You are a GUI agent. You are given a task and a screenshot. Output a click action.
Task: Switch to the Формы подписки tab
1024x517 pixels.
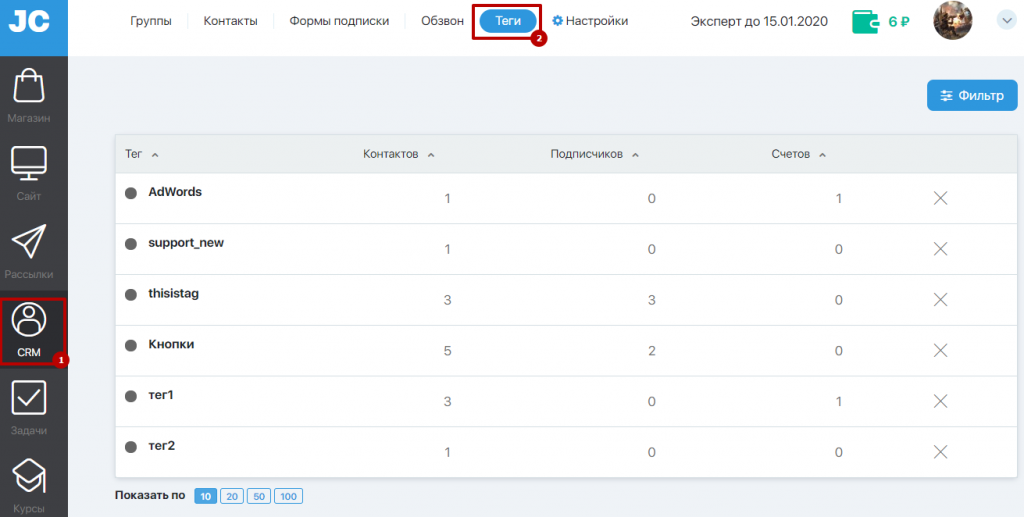[x=339, y=21]
